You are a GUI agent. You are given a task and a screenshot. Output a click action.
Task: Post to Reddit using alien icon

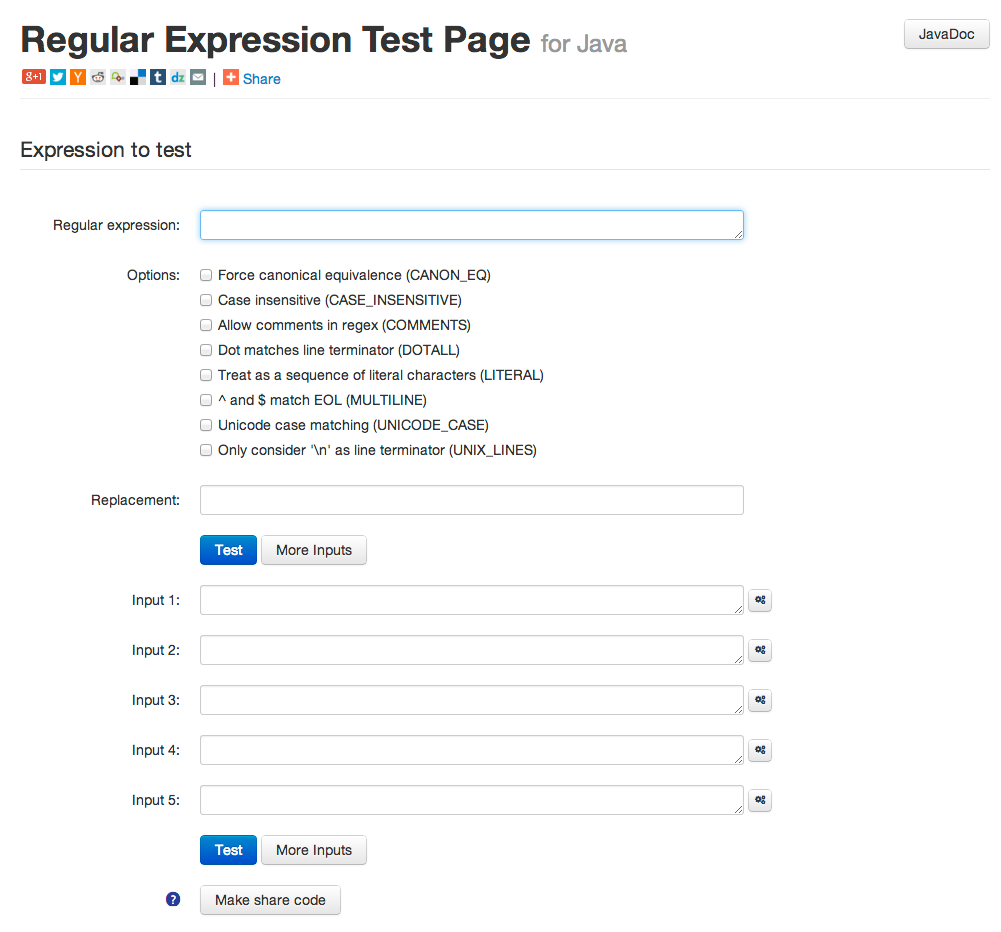tap(98, 77)
